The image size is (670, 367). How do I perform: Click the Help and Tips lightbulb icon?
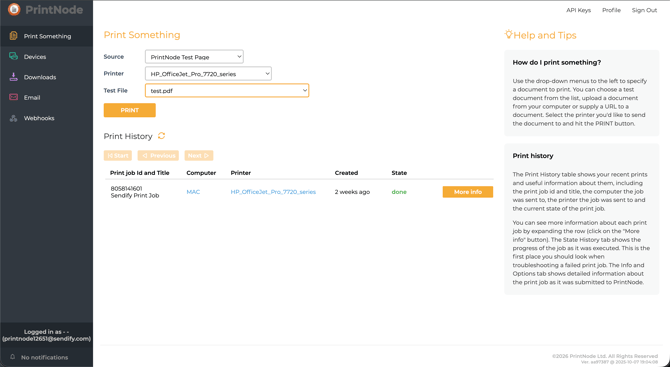click(x=508, y=34)
